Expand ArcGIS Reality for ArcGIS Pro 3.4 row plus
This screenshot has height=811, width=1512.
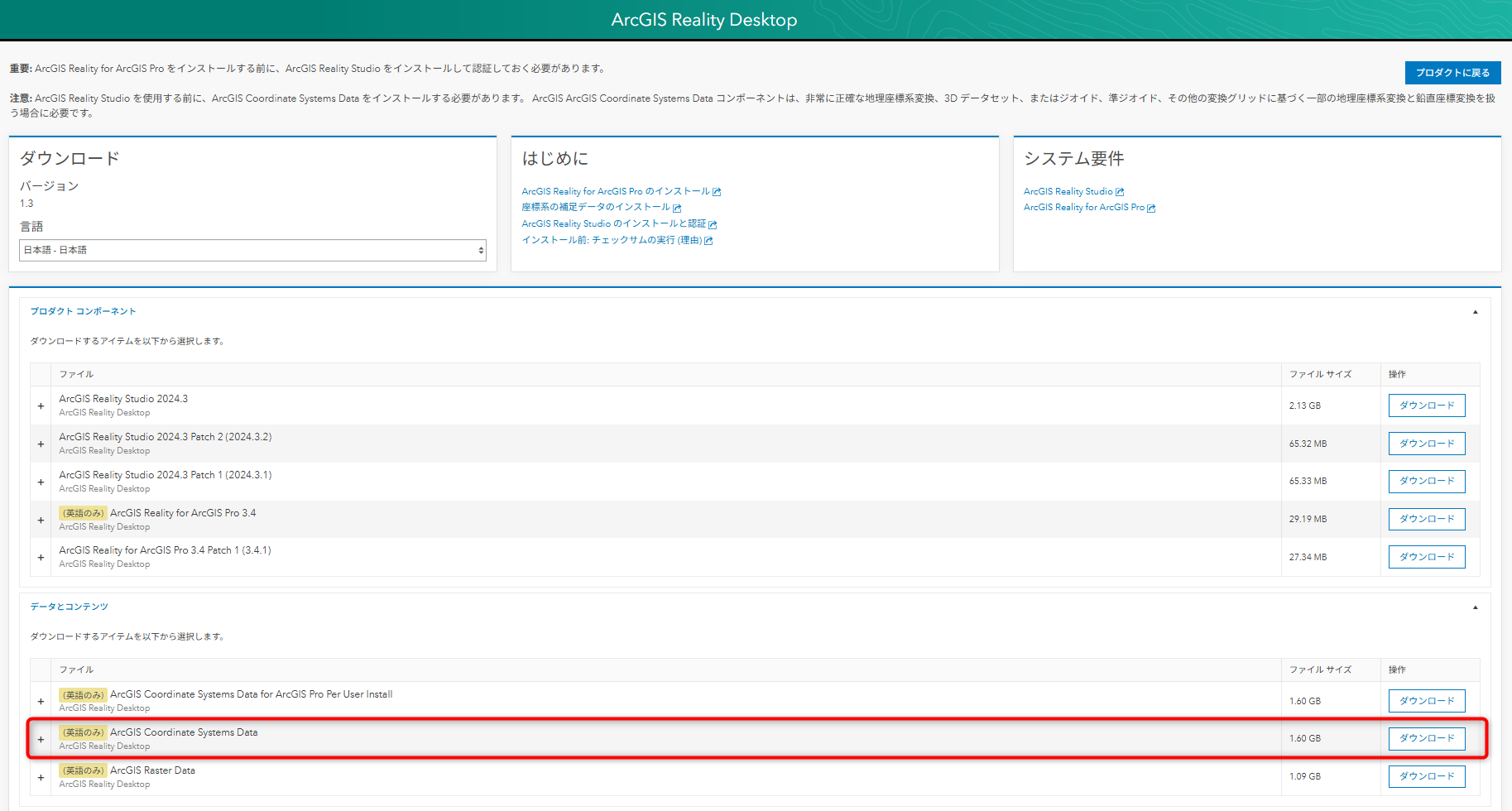click(x=41, y=521)
